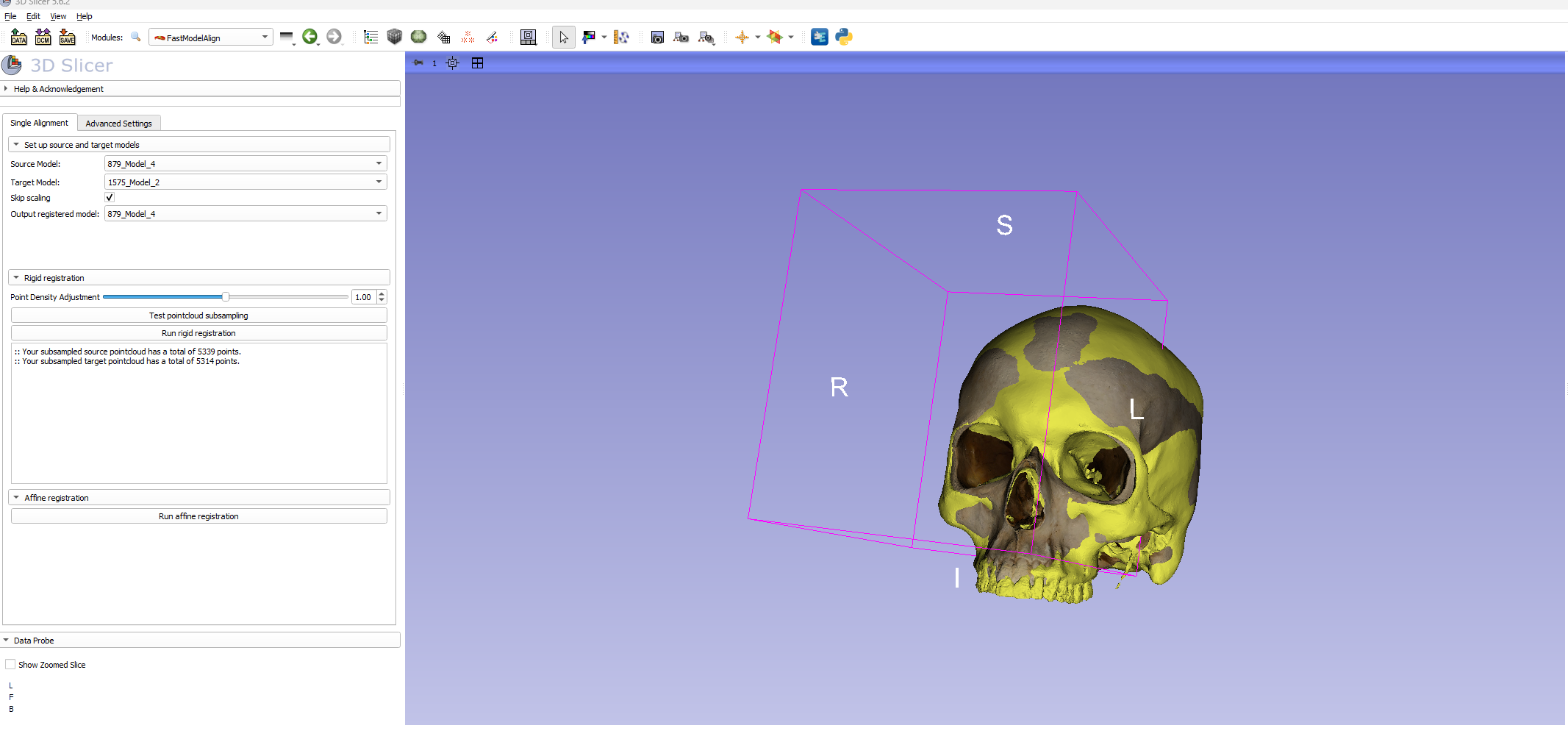Switch to Advanced Settings tab
This screenshot has height=731, width=1568.
tap(118, 124)
